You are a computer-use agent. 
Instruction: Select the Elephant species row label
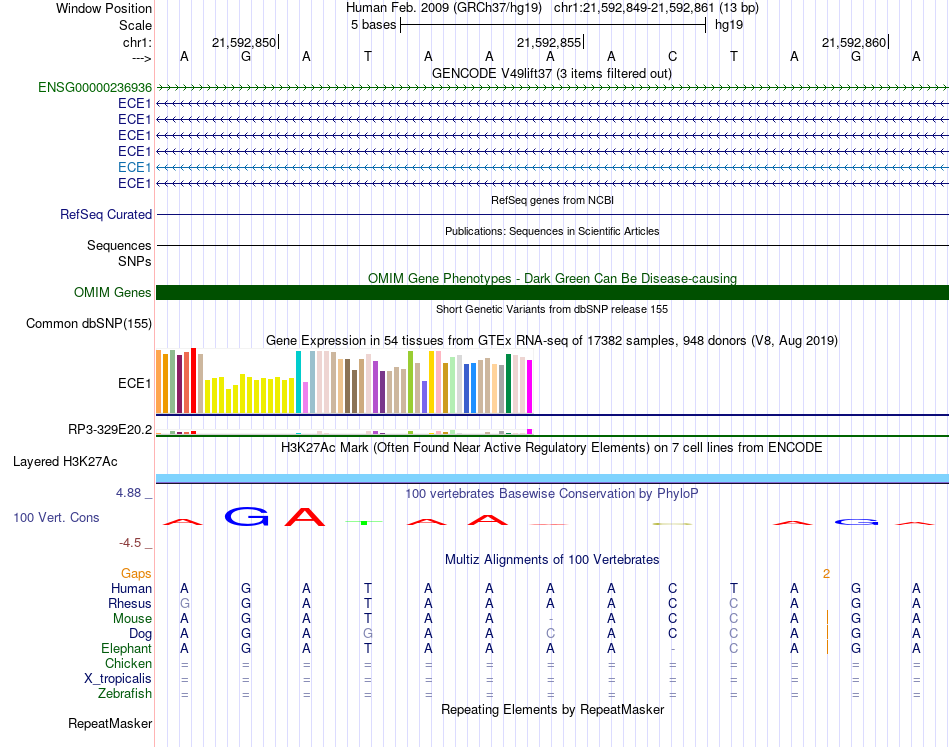click(126, 648)
